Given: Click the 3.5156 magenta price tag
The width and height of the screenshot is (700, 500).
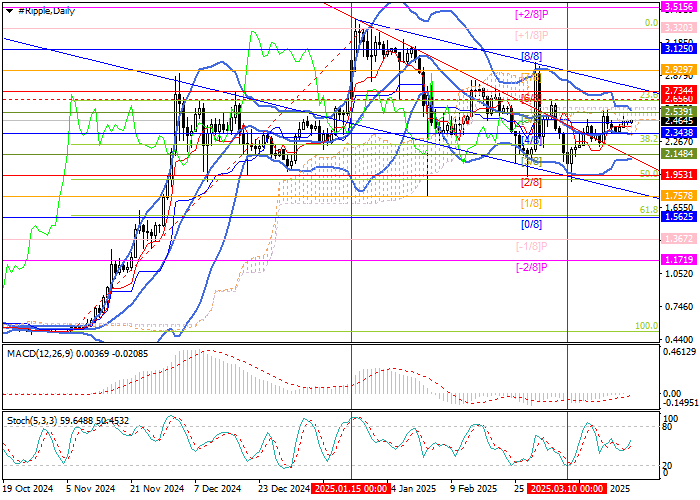Looking at the screenshot, I should (x=678, y=6).
